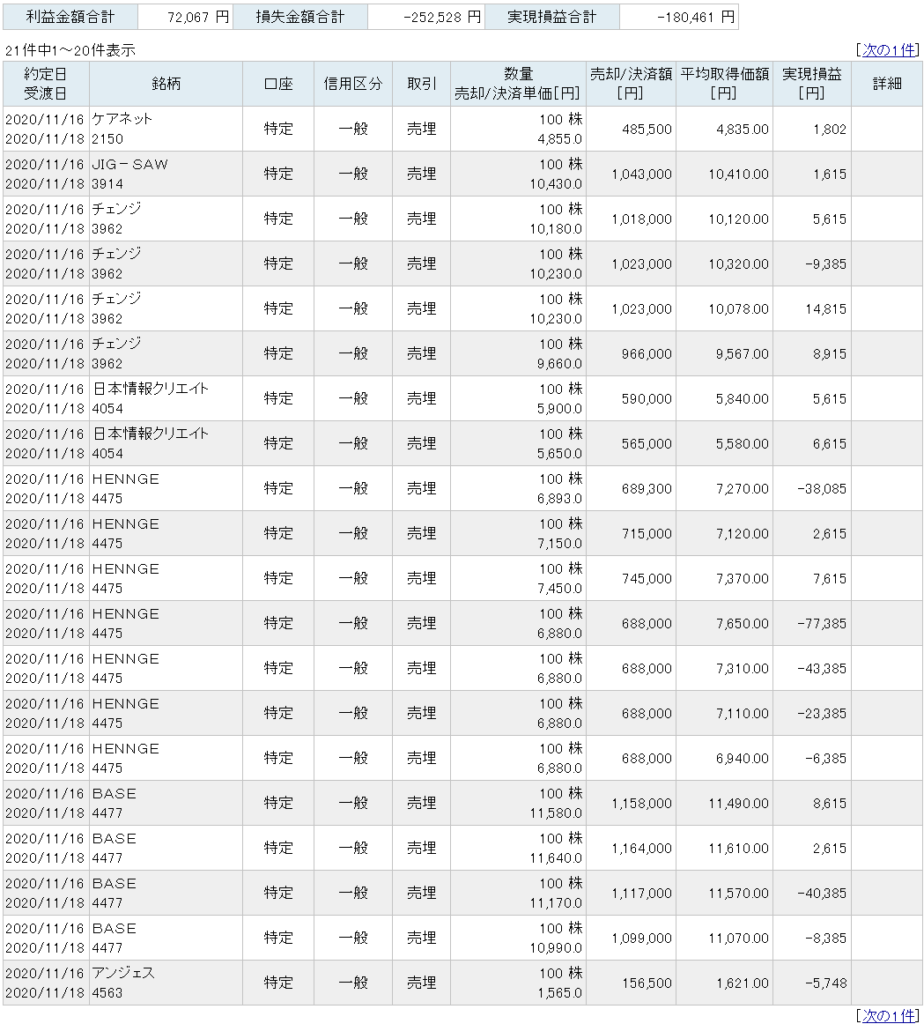Click the 口座 column header
The image size is (924, 1024).
click(x=278, y=84)
